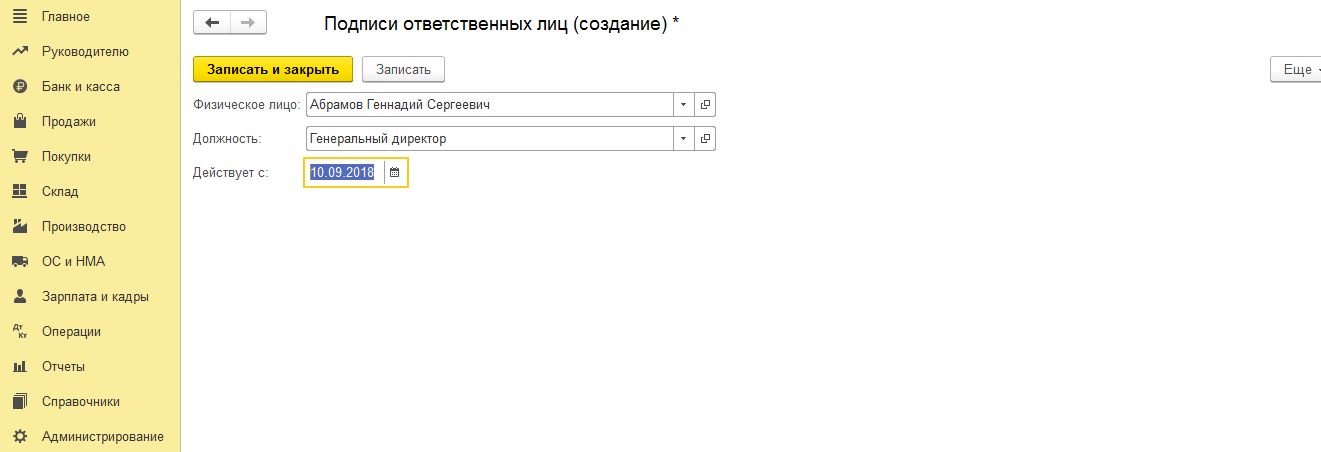Screen dimensions: 1321x452
Task: Open the Зарплата и кадры section
Action: tap(96, 297)
